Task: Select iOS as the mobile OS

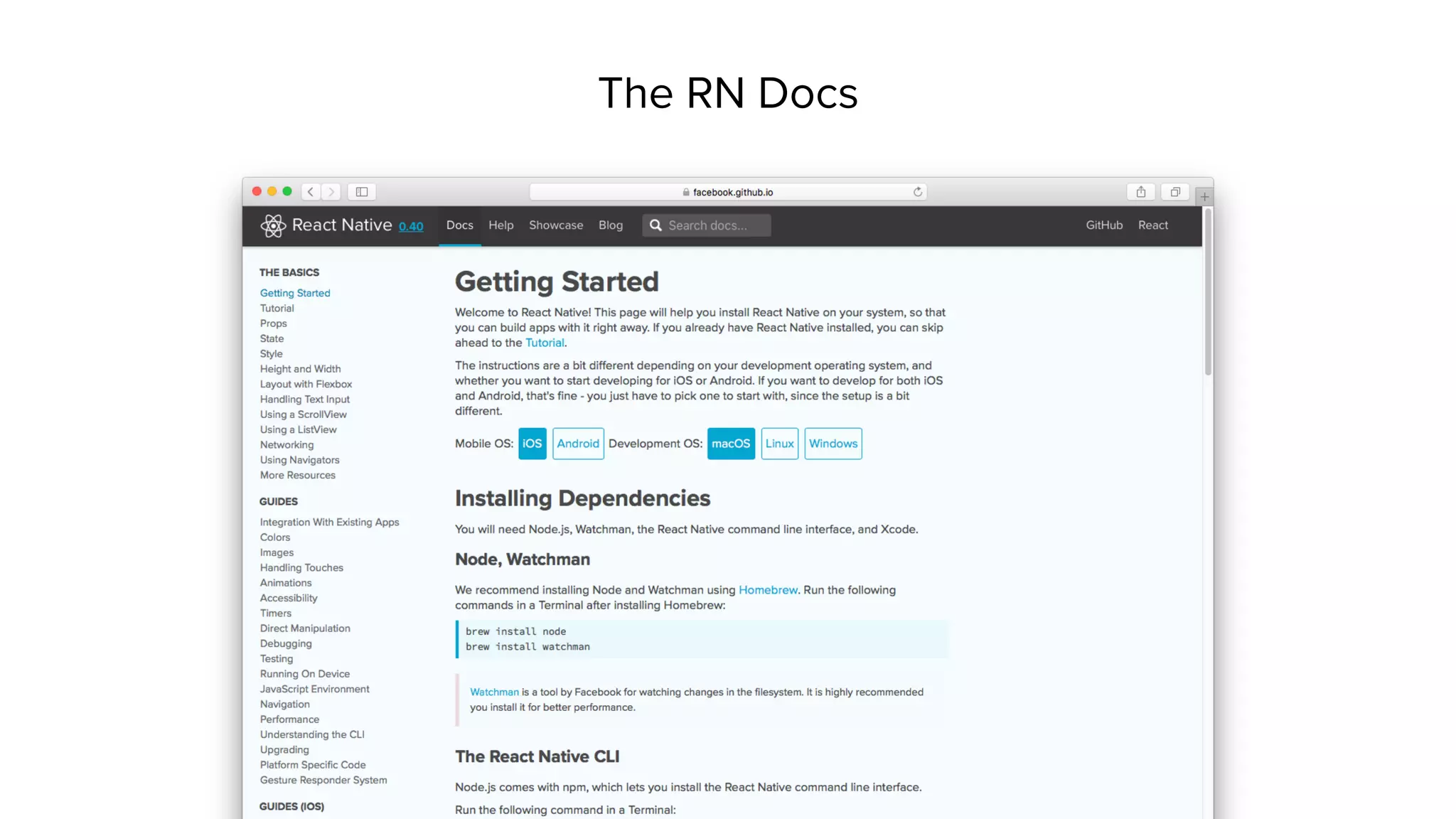Action: pyautogui.click(x=532, y=444)
